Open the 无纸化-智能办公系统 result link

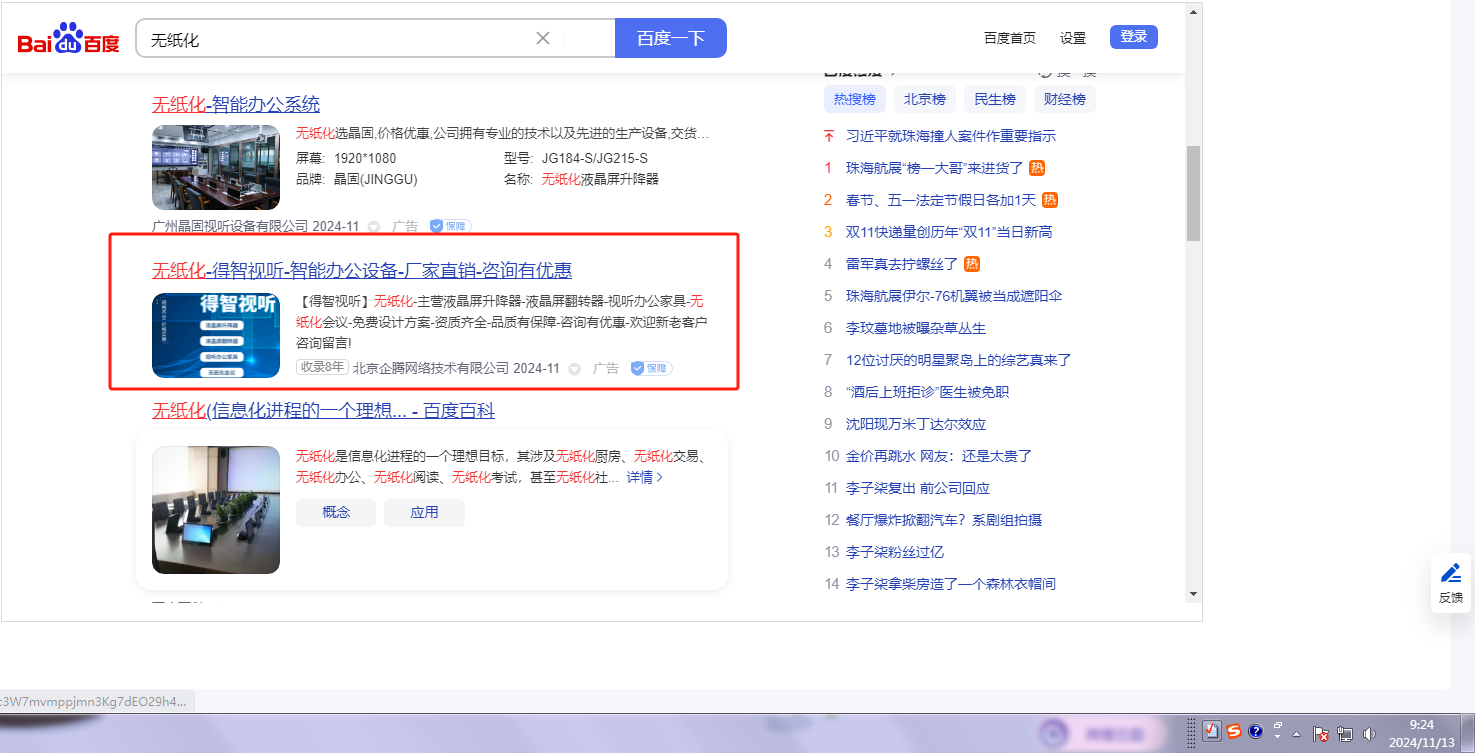click(x=236, y=104)
